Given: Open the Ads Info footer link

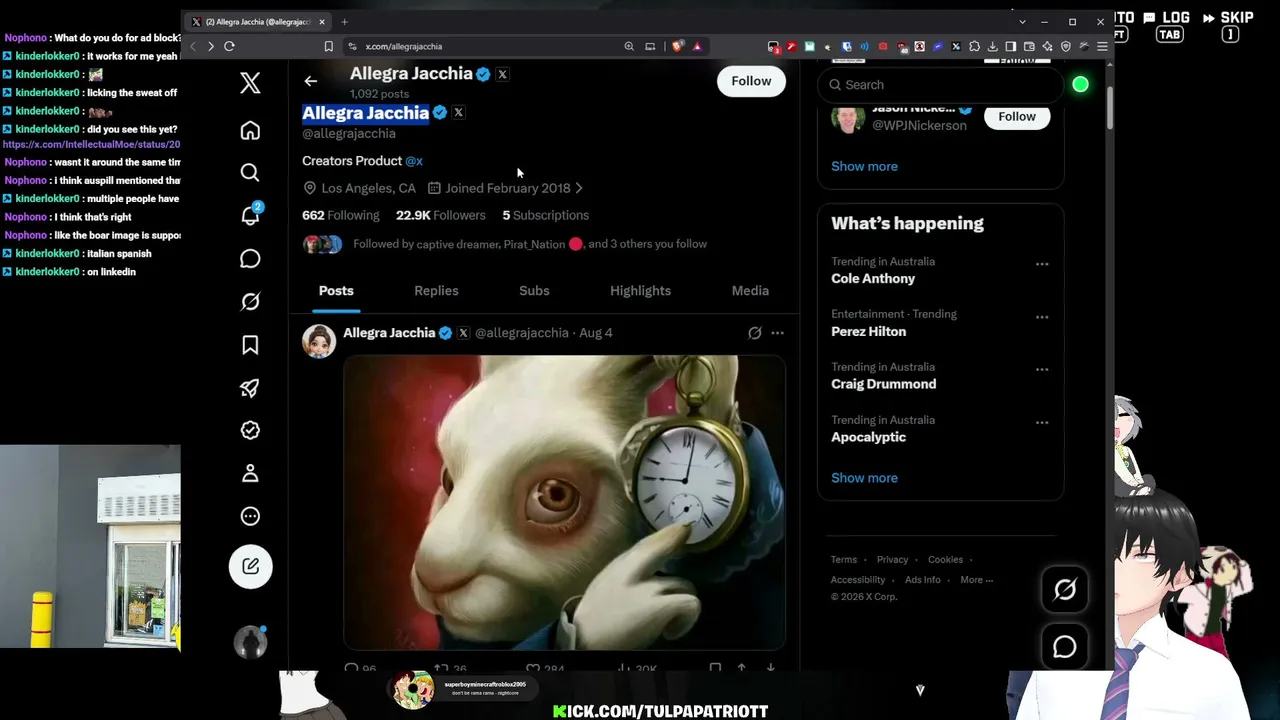Looking at the screenshot, I should point(923,580).
